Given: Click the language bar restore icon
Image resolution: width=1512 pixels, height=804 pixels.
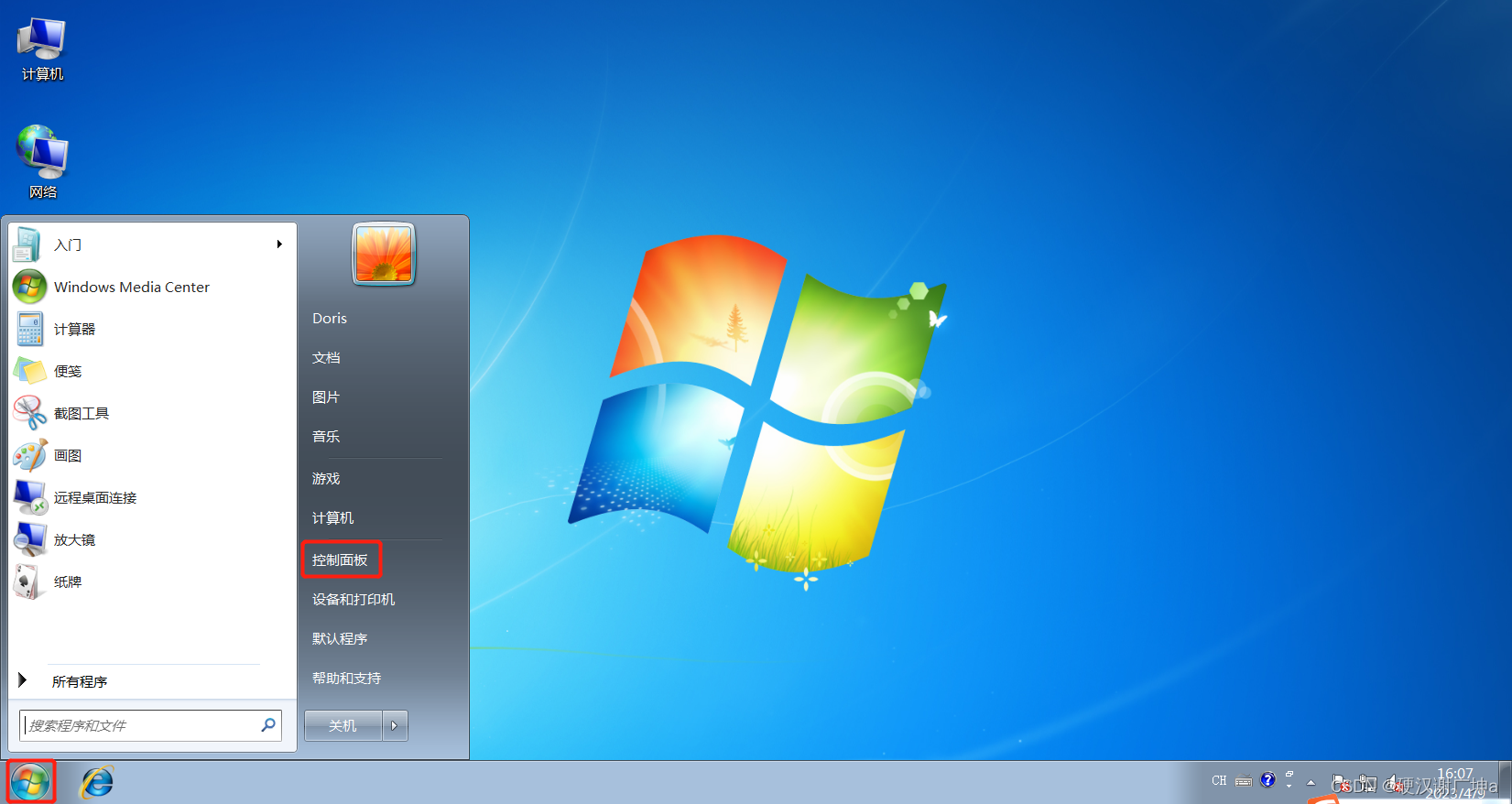Looking at the screenshot, I should click(1289, 774).
